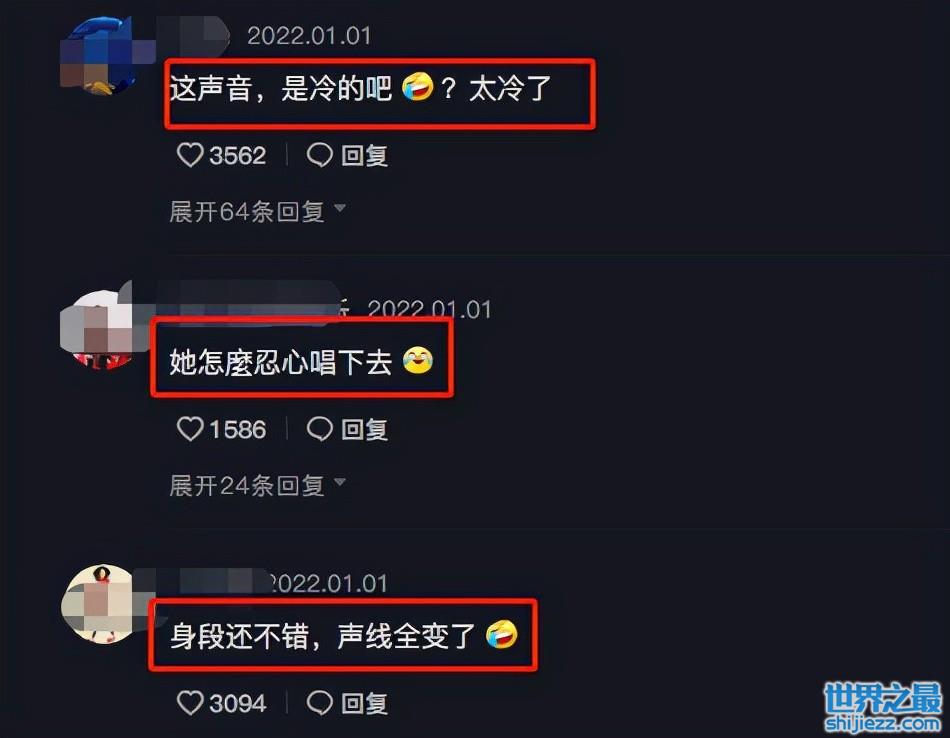950x738 pixels.
Task: Open the first commenter's blue avatar
Action: click(97, 56)
